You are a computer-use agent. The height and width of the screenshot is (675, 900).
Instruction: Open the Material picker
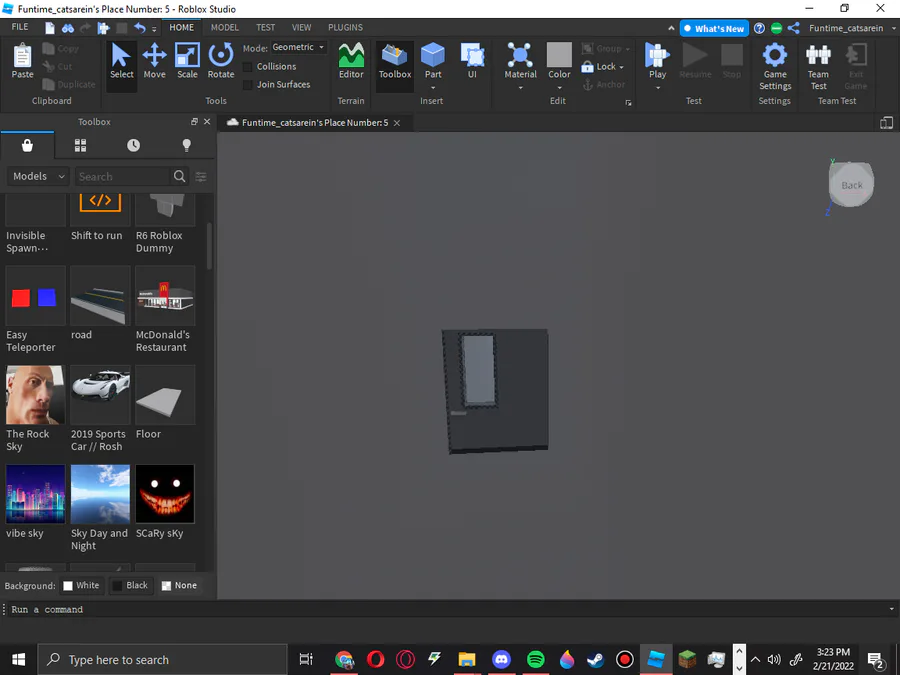520,60
